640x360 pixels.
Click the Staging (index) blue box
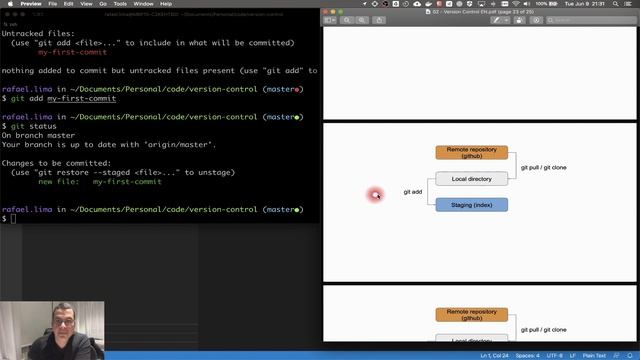[x=472, y=205]
